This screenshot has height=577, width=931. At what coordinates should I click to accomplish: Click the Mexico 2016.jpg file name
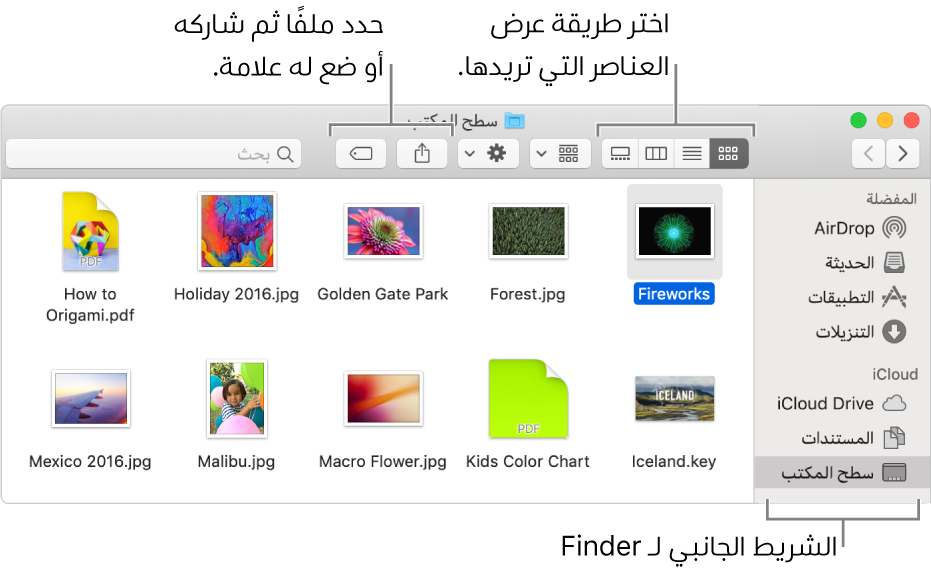point(90,461)
